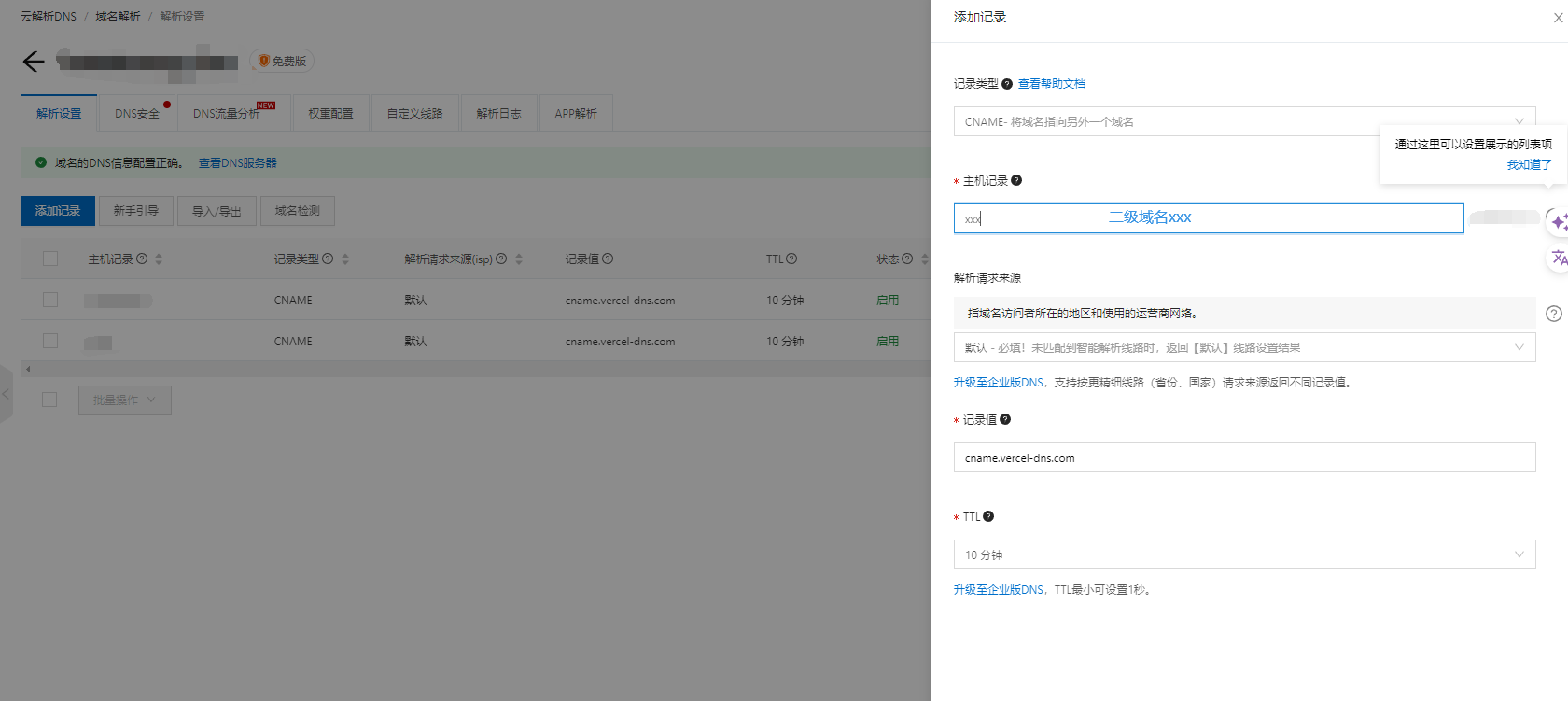
Task: Click the back arrow beside domain name
Action: [34, 62]
